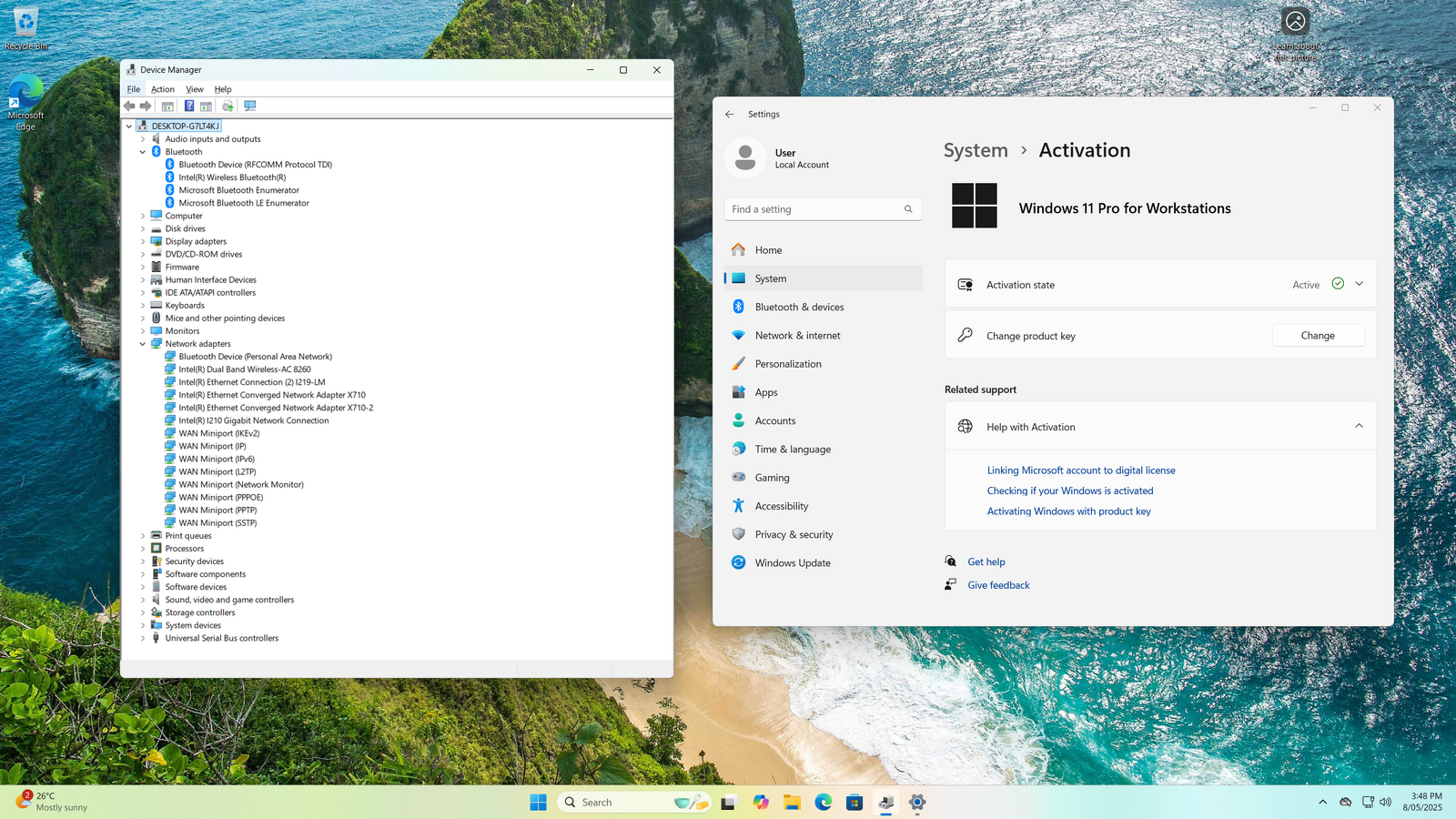
Task: Select Intel(R) Dual Band Wireless-AC 8260
Action: (x=245, y=369)
